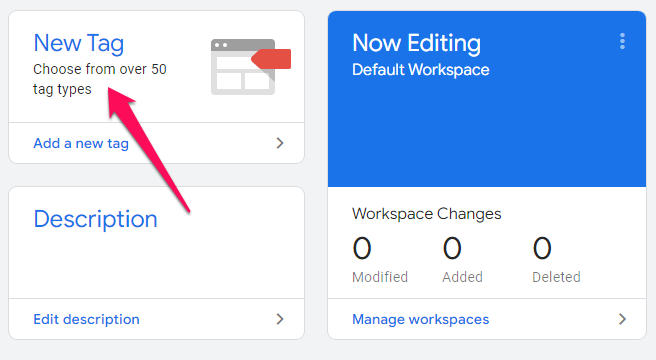This screenshot has width=656, height=360.
Task: Click the empty Description card body
Action: (x=156, y=264)
